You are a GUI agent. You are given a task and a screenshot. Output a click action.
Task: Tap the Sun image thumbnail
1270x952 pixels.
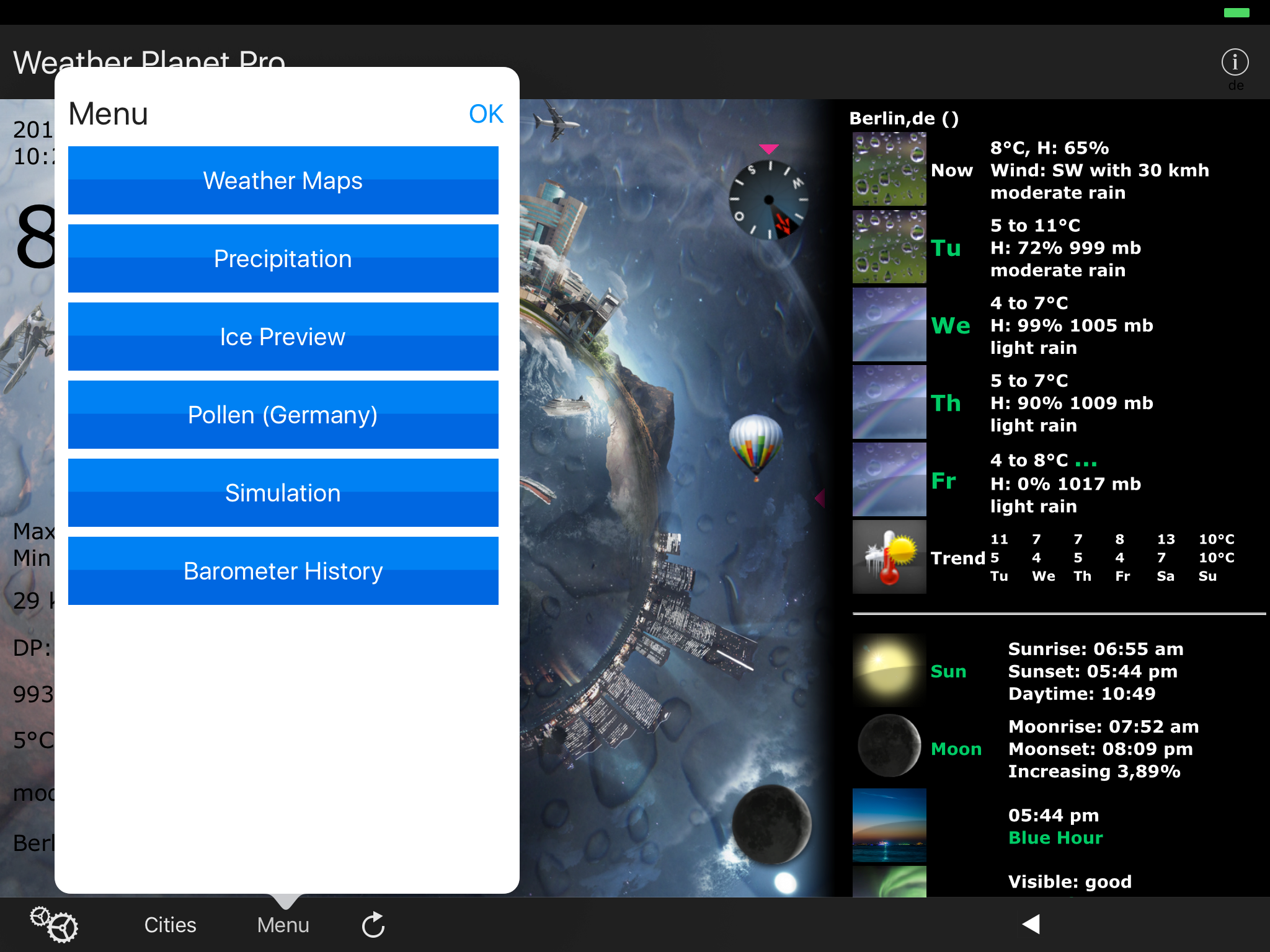coord(889,671)
